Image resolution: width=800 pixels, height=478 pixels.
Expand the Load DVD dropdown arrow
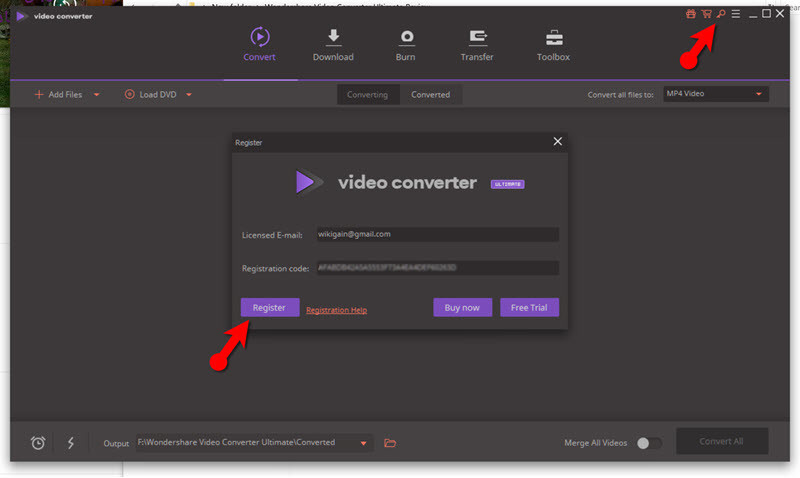(x=189, y=94)
